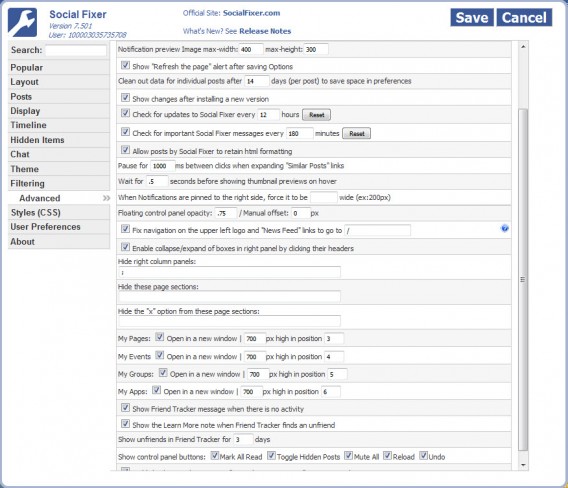Click the notification preview max-height field
This screenshot has width=568, height=488.
[316, 49]
